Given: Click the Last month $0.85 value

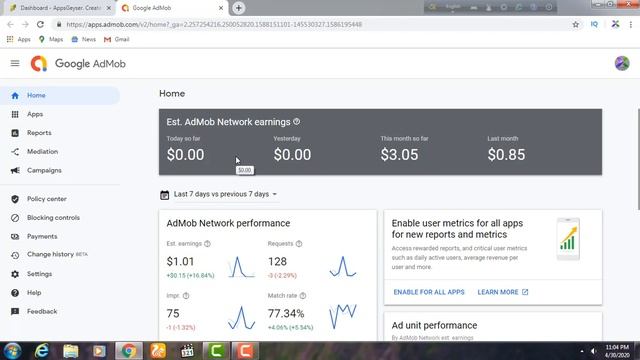Looking at the screenshot, I should (506, 155).
